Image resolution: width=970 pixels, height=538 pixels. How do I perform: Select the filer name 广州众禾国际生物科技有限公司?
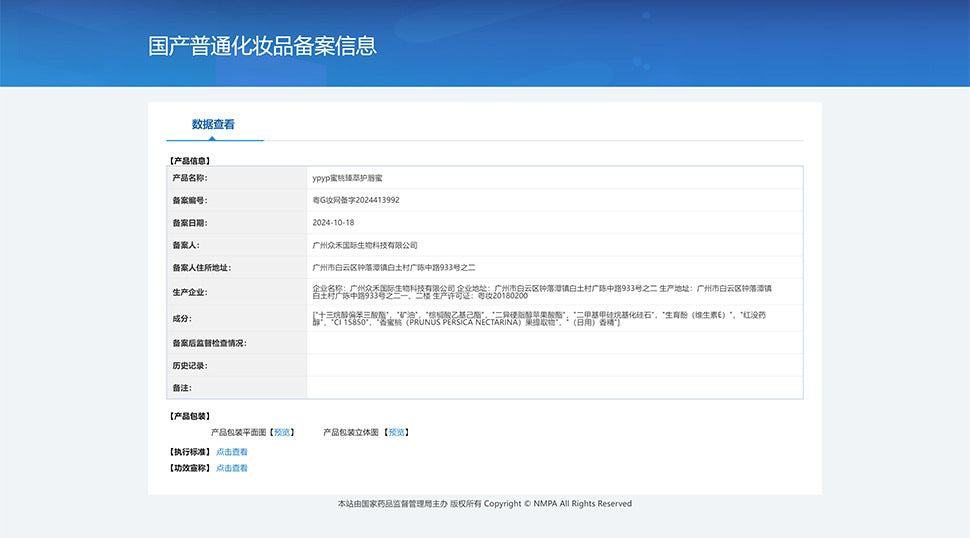tap(365, 245)
